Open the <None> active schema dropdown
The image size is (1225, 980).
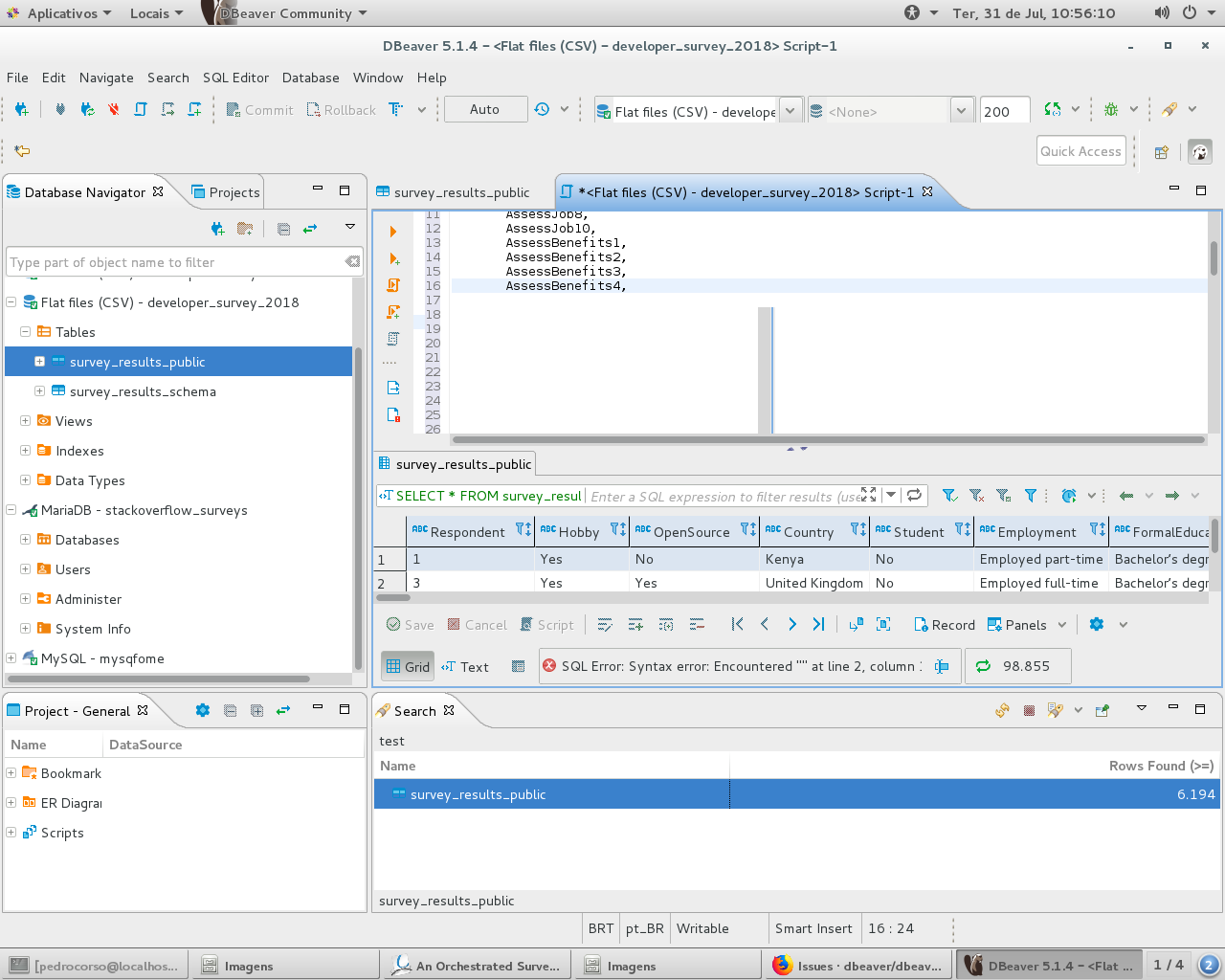point(962,111)
